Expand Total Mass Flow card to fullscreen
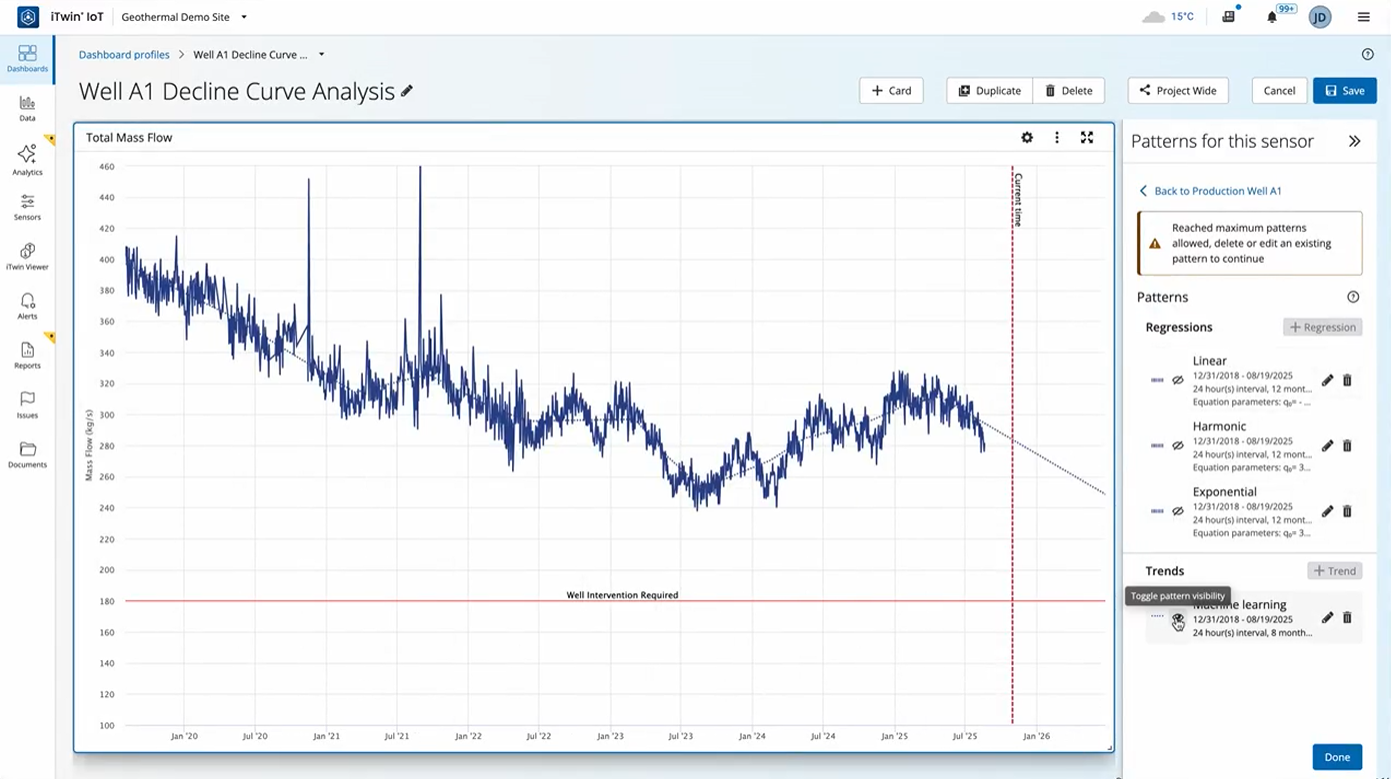 click(1087, 138)
